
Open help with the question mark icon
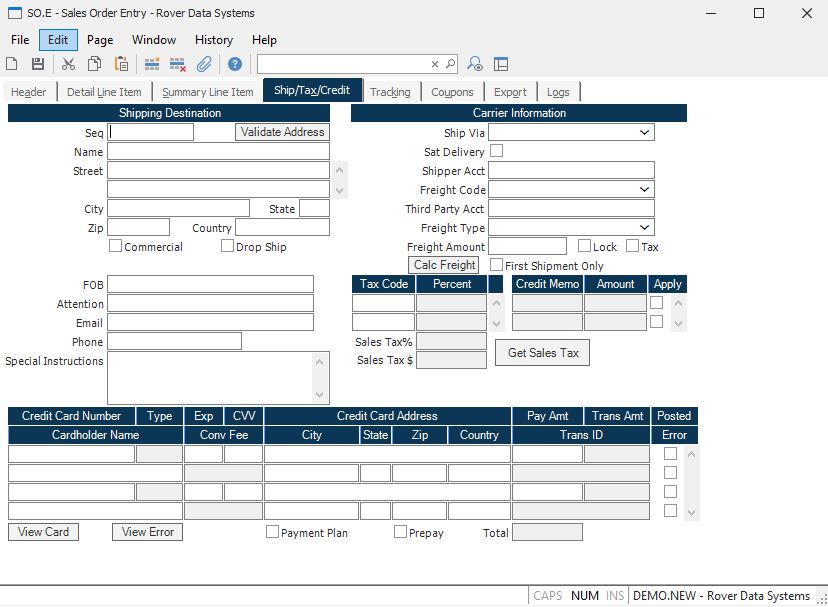click(235, 64)
